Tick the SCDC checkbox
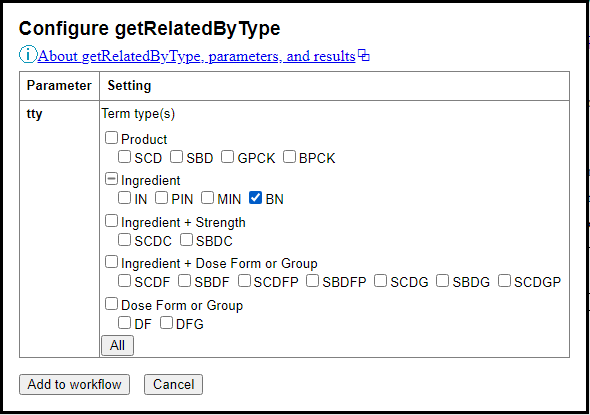This screenshot has width=590, height=415. point(124,240)
